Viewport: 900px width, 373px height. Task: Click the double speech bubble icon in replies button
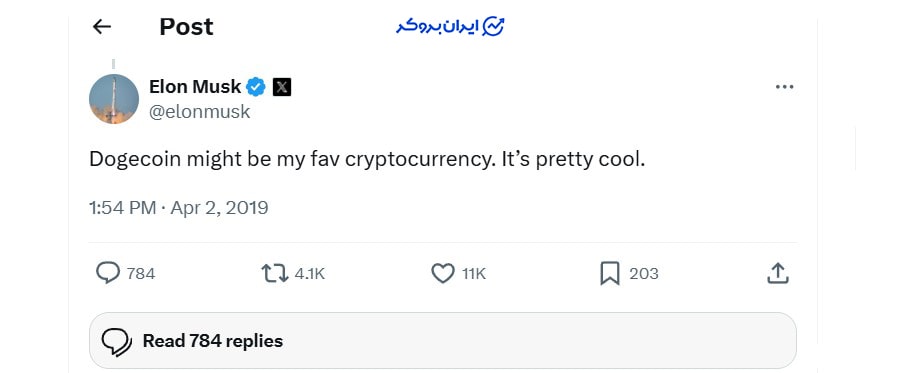117,342
